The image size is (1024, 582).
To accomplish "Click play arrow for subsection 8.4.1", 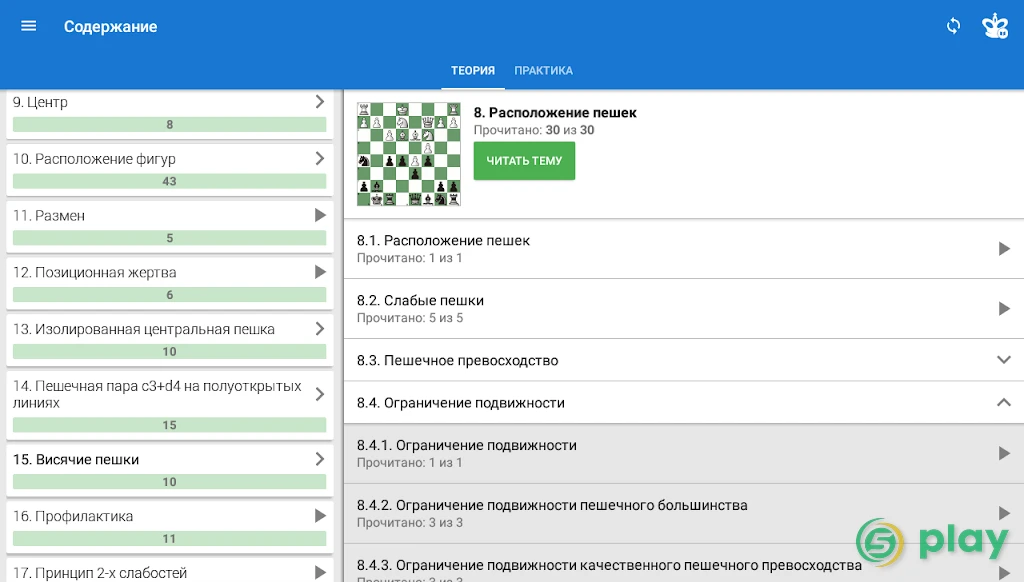I will 1004,453.
